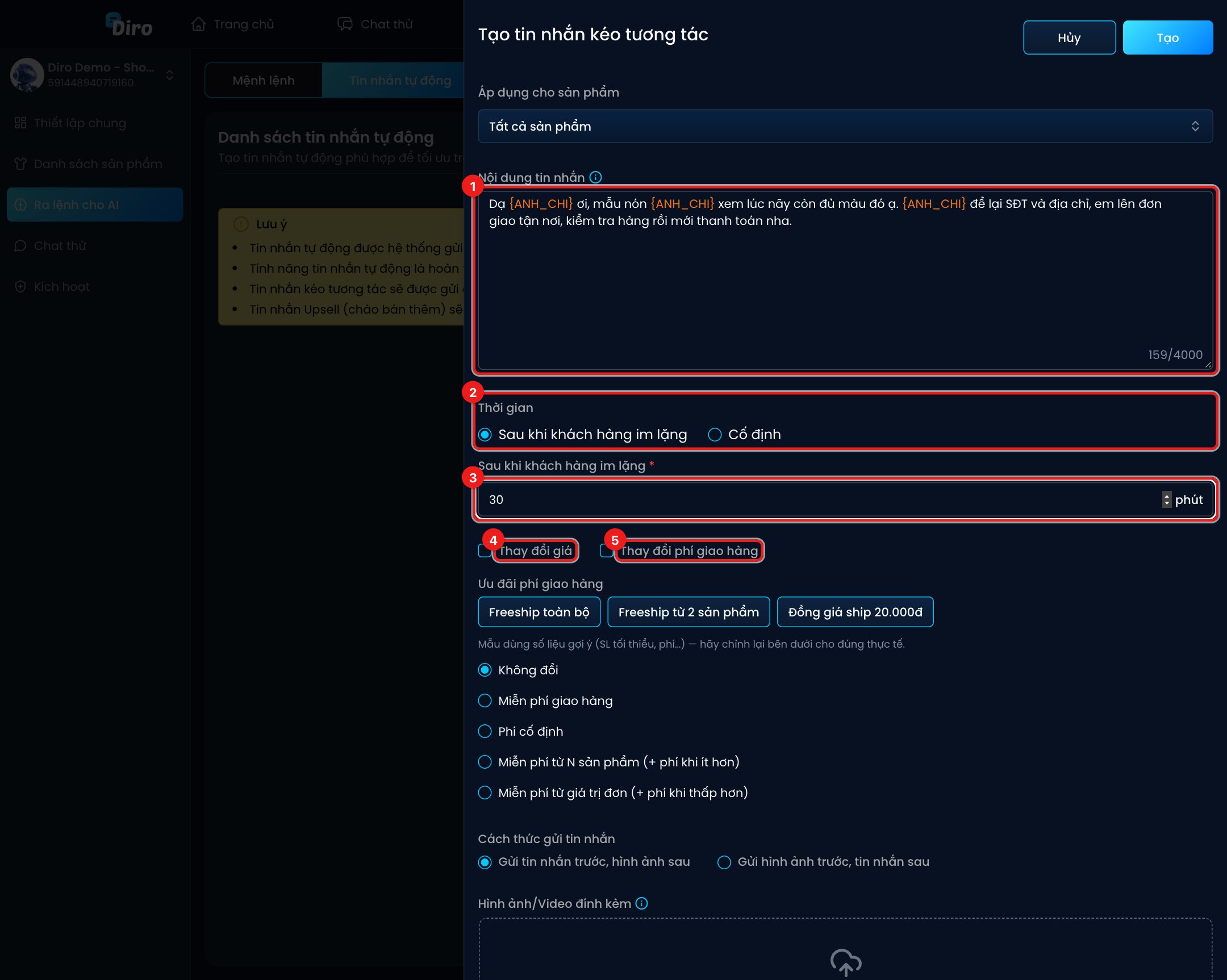Click the Danh sách sản phẩm shirt icon
Image resolution: width=1227 pixels, height=980 pixels.
(20, 164)
